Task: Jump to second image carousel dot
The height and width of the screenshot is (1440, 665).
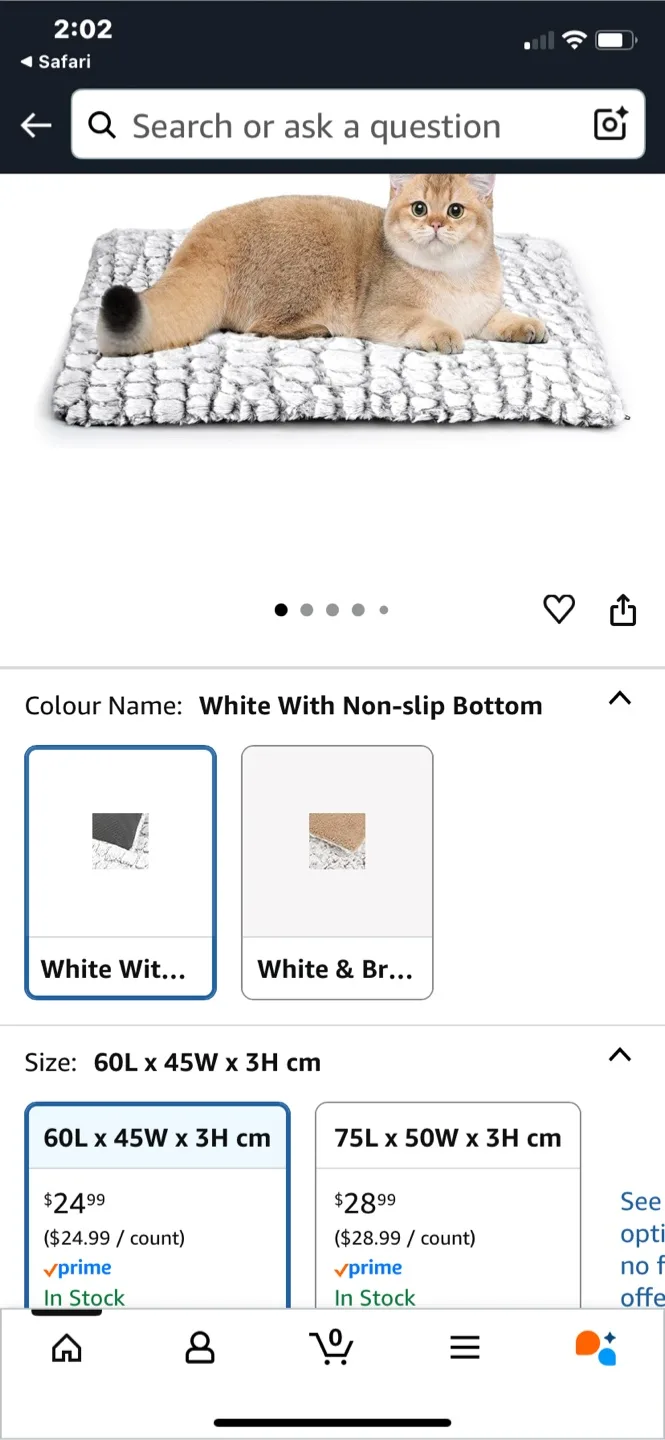Action: pos(307,610)
